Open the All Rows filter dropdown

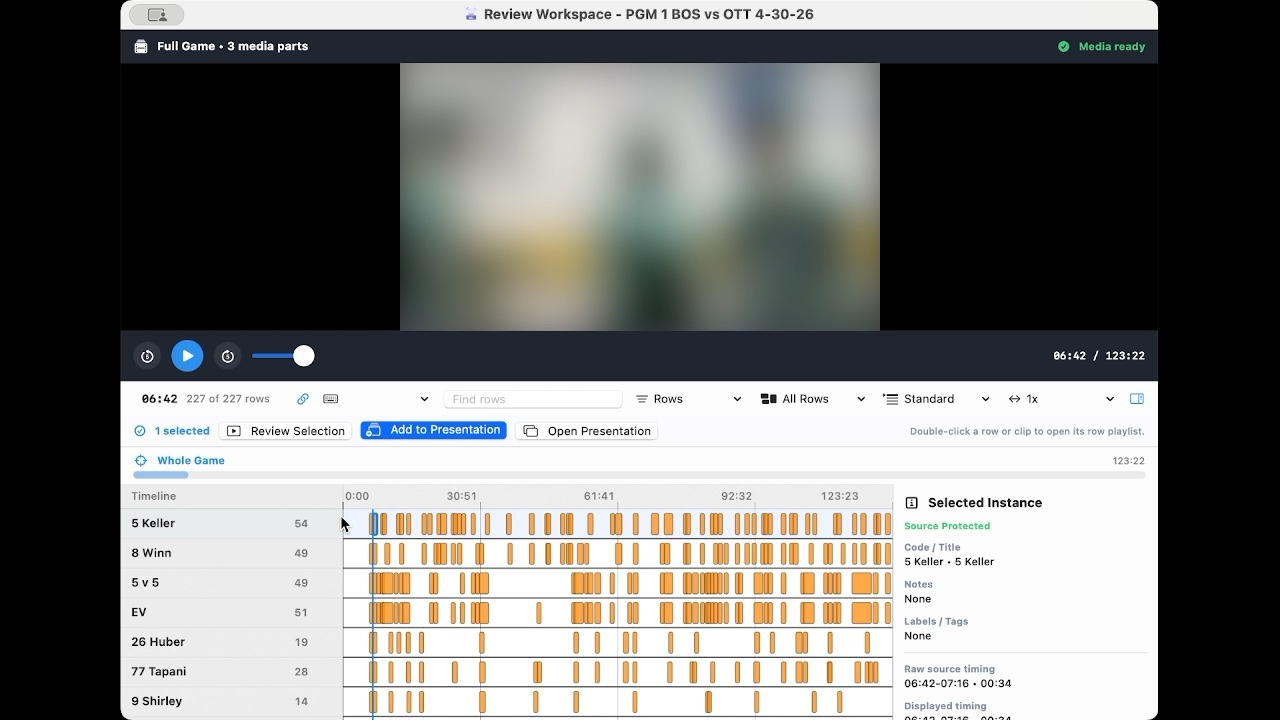coord(813,399)
